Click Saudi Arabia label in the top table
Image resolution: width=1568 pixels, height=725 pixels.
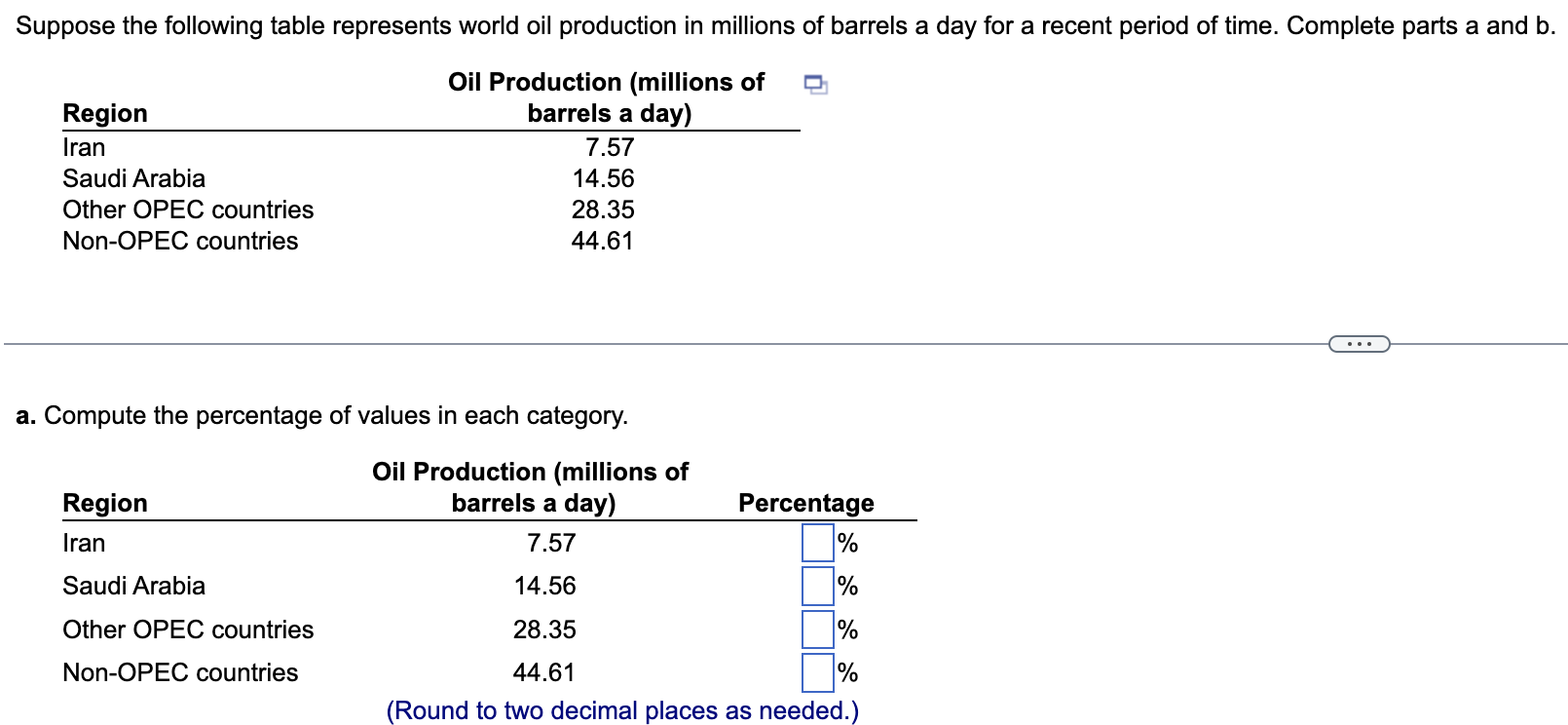tap(133, 178)
